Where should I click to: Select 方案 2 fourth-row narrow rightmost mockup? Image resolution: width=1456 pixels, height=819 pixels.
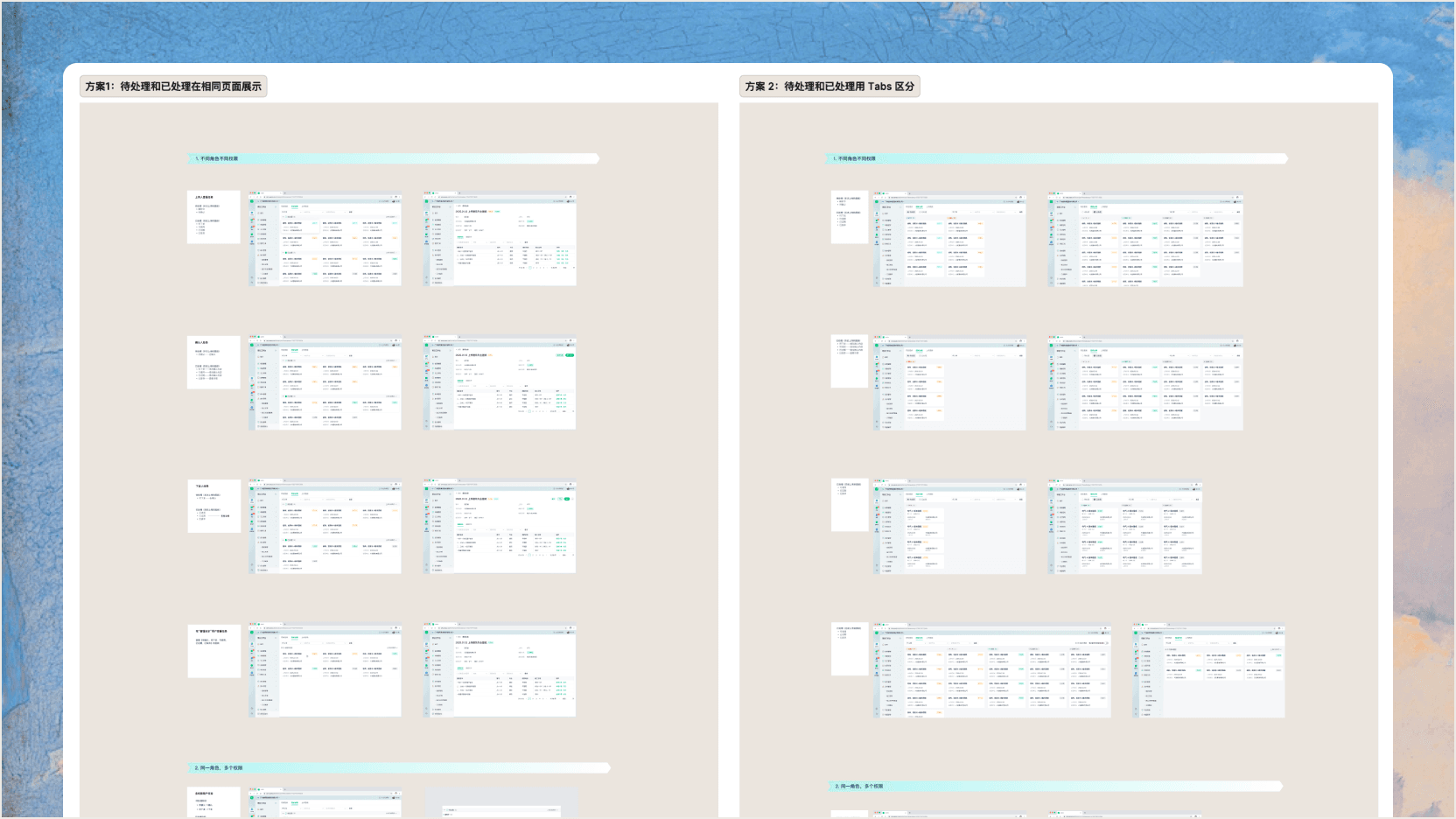click(x=1208, y=671)
